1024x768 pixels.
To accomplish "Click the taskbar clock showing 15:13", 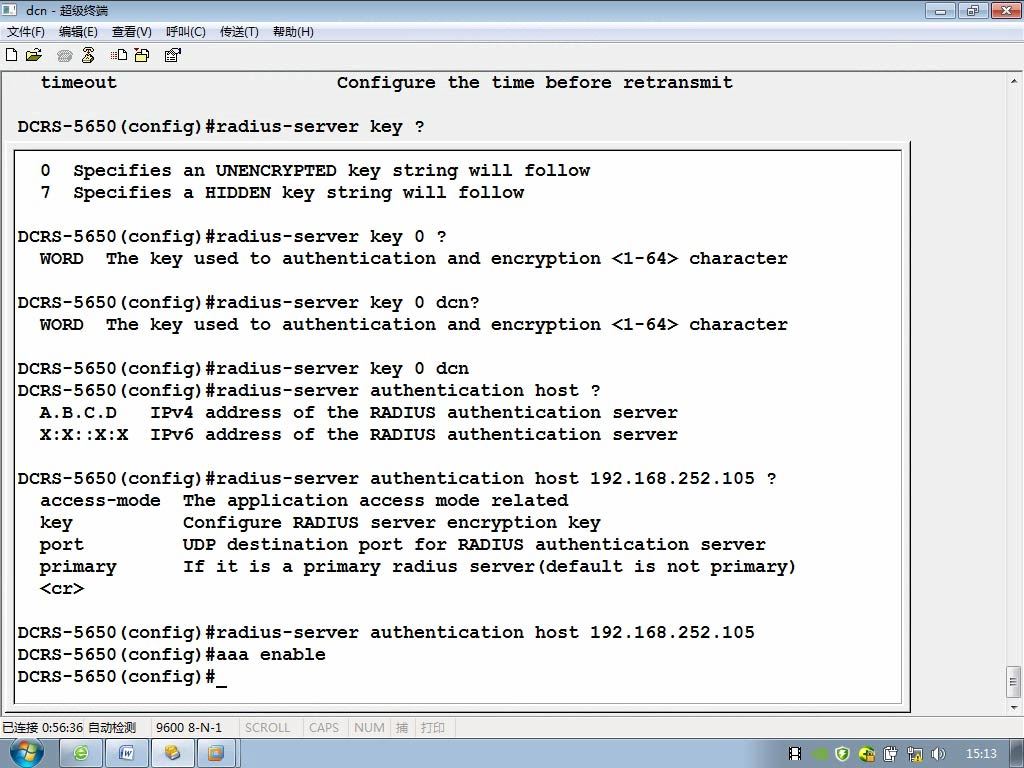I will pos(981,754).
